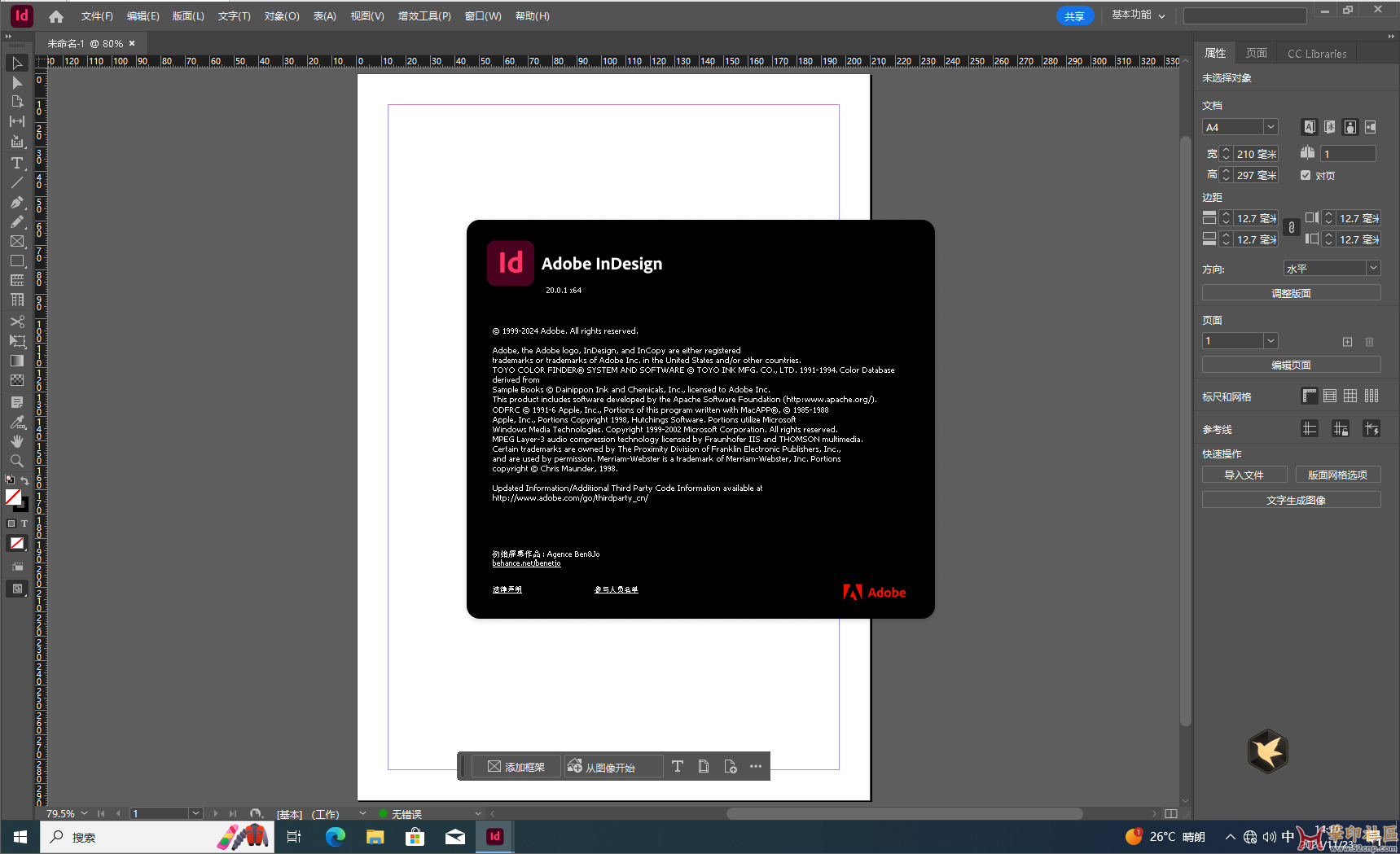1400x854 pixels.
Task: Toggle baseline grid display icon
Action: pyautogui.click(x=1330, y=396)
